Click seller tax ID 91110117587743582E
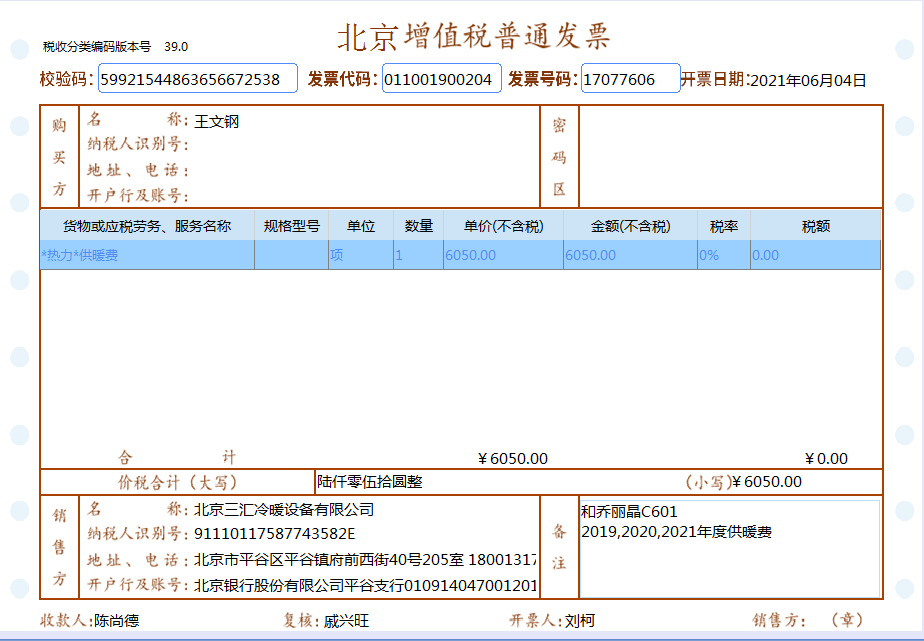Screen dimensions: 924x641 coord(275,534)
